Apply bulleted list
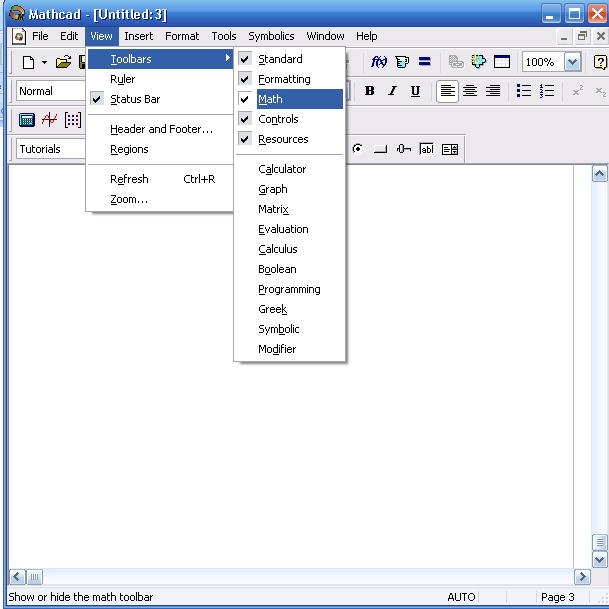Screen dimensions: 609x609 [x=524, y=91]
